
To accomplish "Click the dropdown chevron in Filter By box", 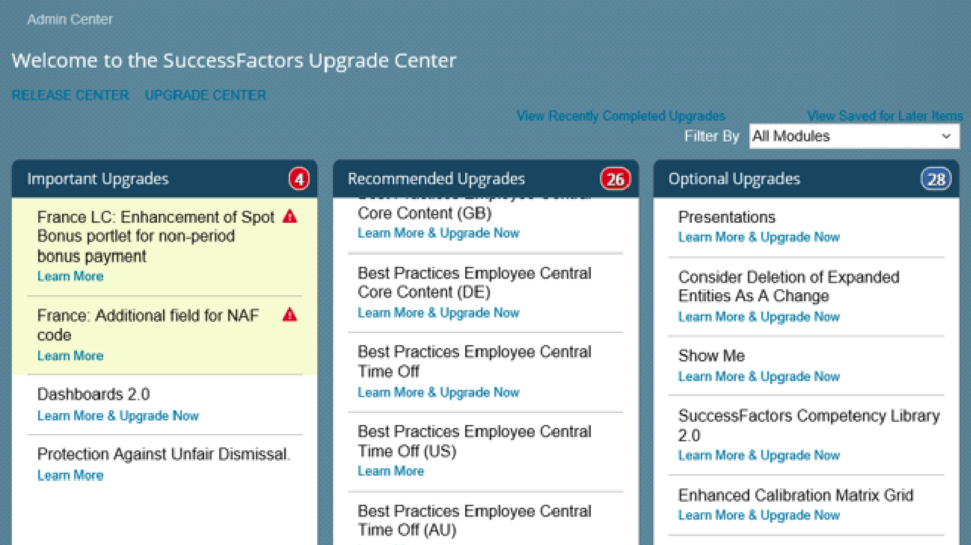I will click(946, 136).
